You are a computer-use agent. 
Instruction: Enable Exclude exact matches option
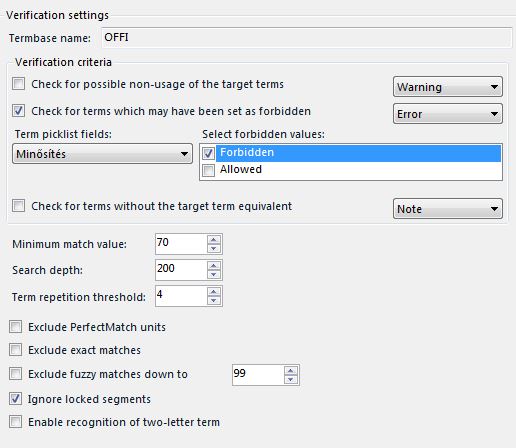pos(16,350)
